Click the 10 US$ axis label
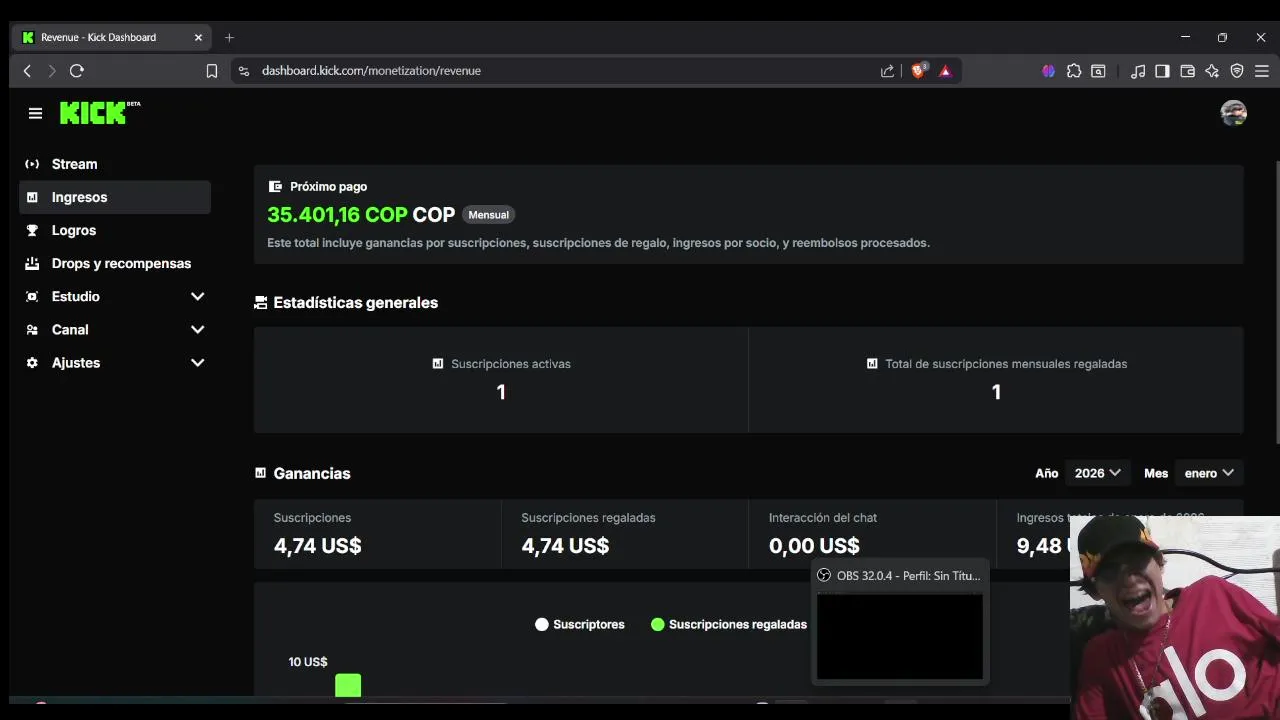The image size is (1280, 720). pyautogui.click(x=308, y=662)
